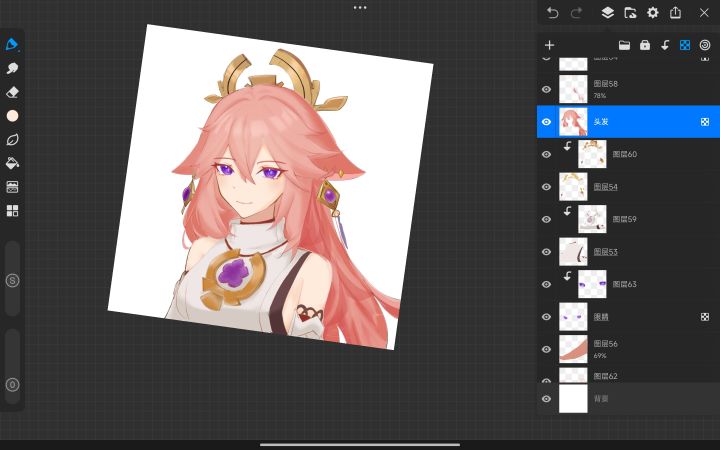Hide layer 图层58

click(546, 89)
